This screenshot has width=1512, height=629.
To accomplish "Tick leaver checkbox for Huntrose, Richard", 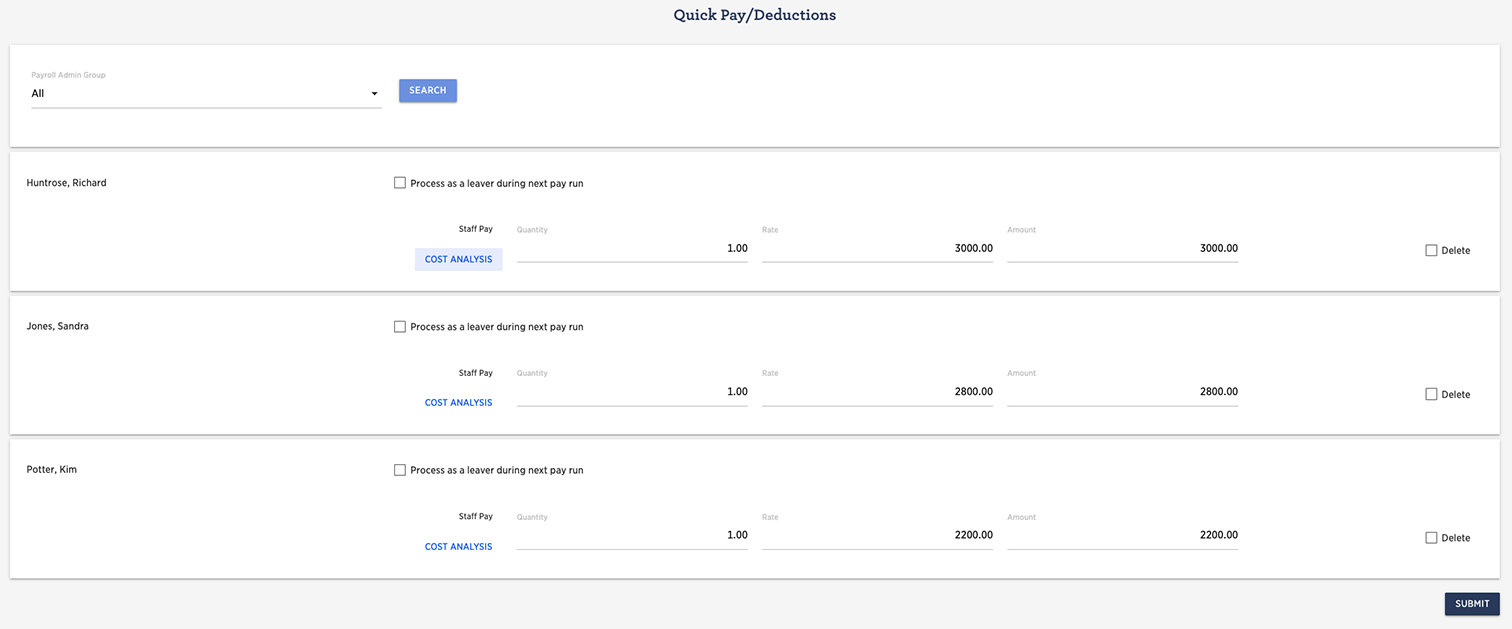I will [400, 183].
